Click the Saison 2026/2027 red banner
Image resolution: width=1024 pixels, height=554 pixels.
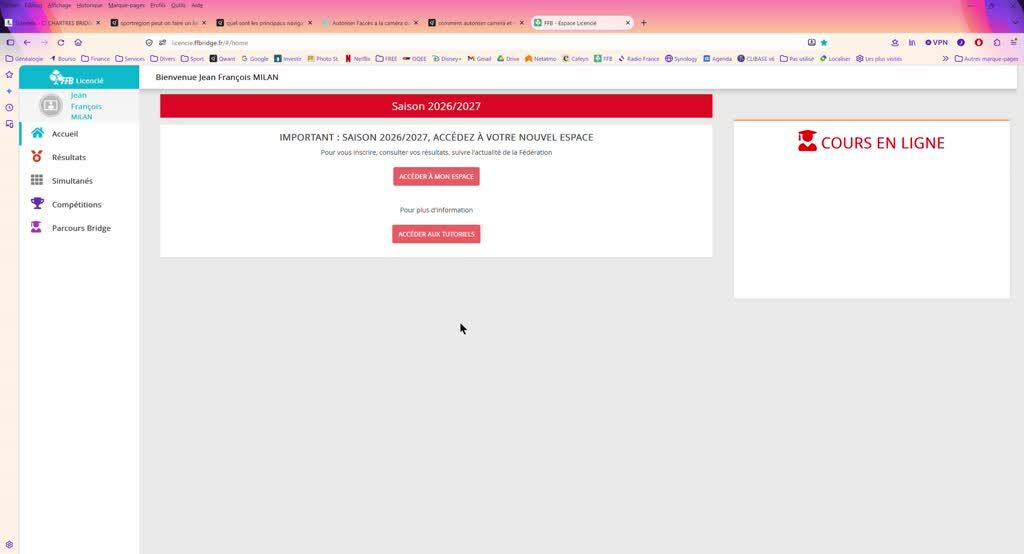click(436, 106)
